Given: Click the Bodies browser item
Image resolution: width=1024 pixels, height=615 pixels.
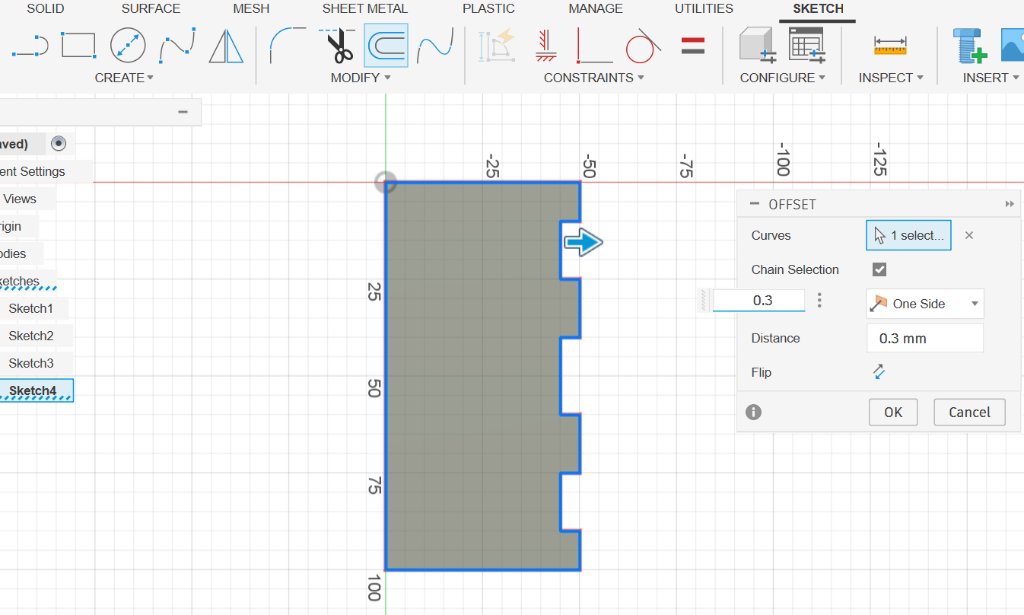Looking at the screenshot, I should click(13, 253).
